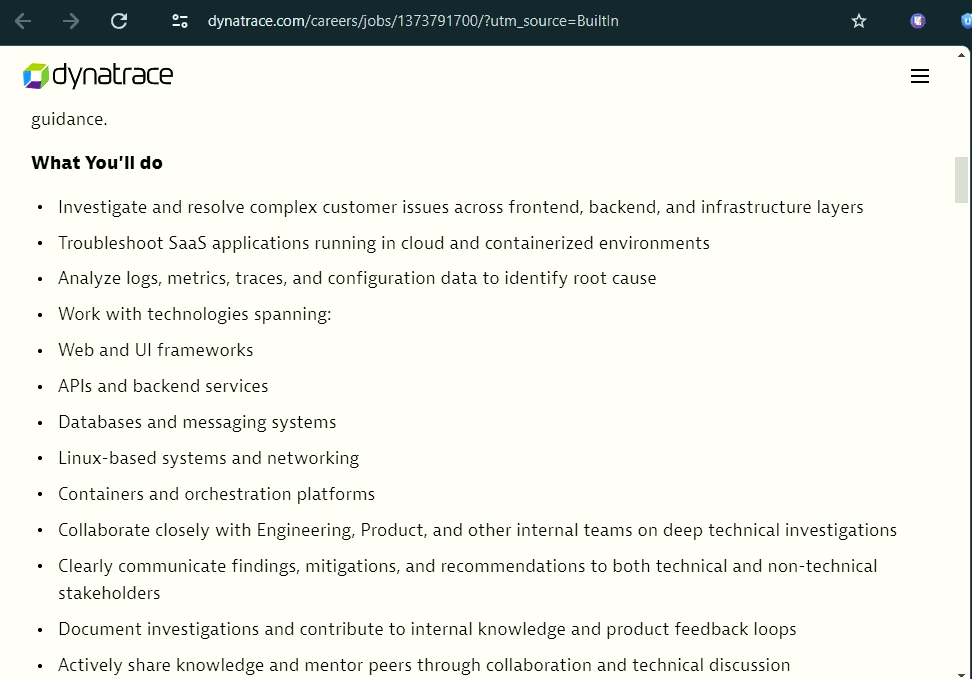The width and height of the screenshot is (972, 679).
Task: Click the dynatrace.com careers URL
Action: [412, 21]
